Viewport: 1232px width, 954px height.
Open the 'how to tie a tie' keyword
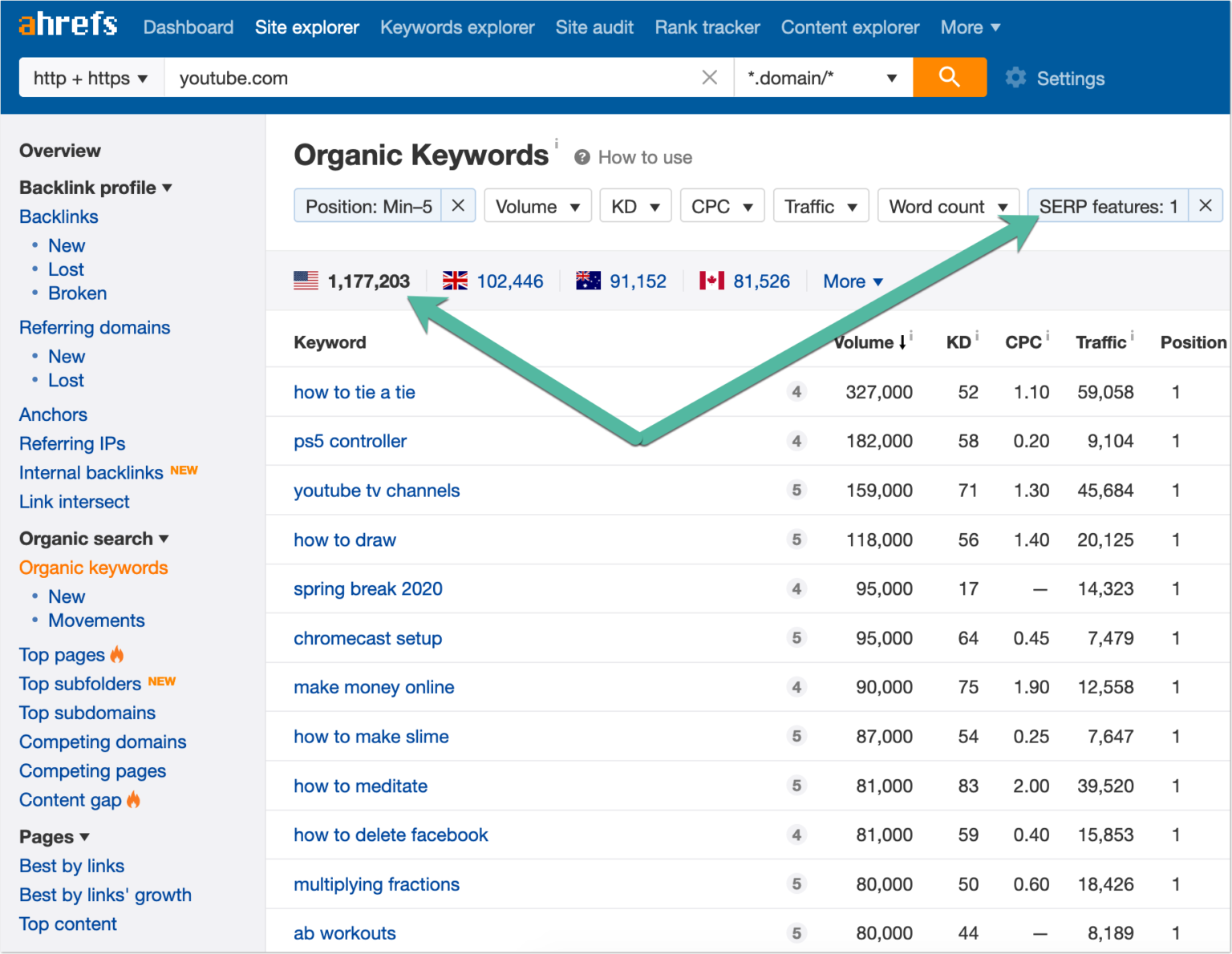click(354, 392)
